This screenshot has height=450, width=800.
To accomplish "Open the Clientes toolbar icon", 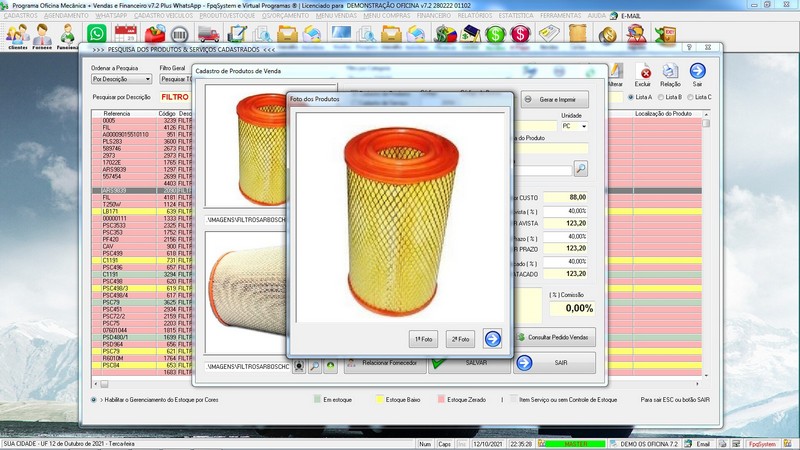I will (x=18, y=36).
